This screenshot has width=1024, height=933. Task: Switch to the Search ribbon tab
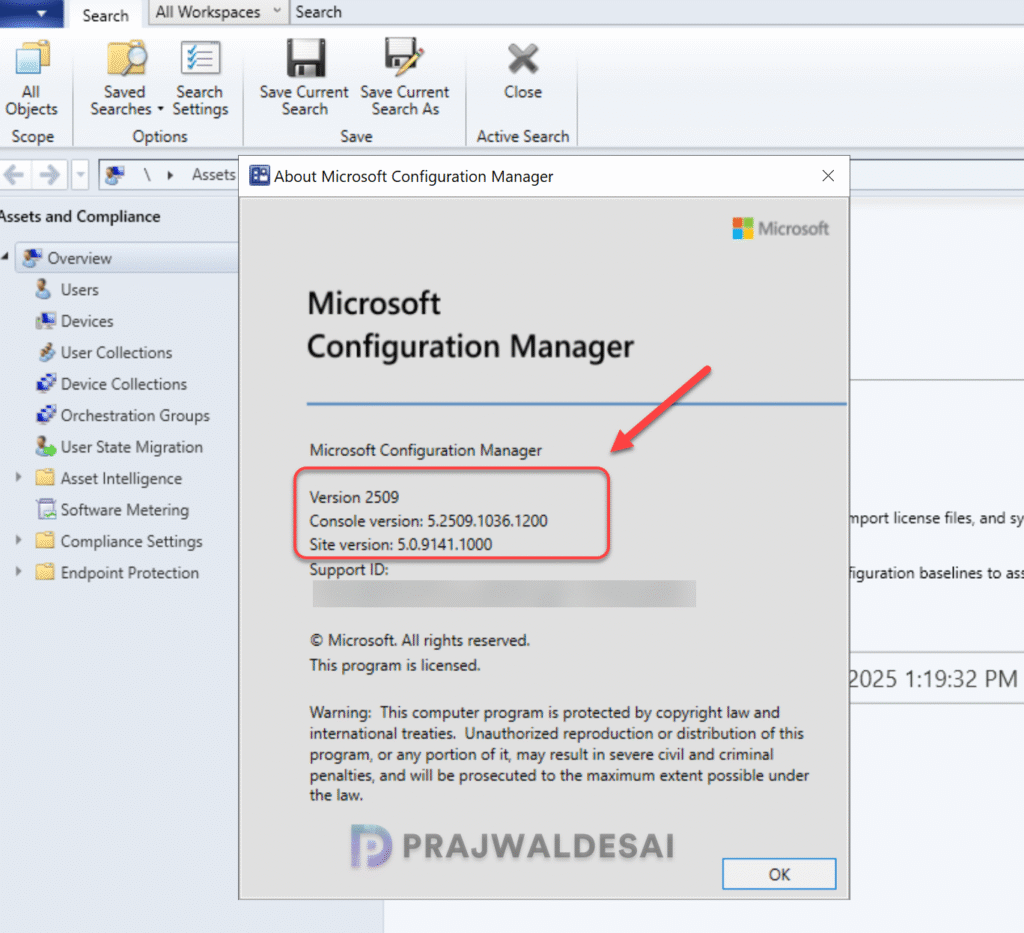point(105,15)
